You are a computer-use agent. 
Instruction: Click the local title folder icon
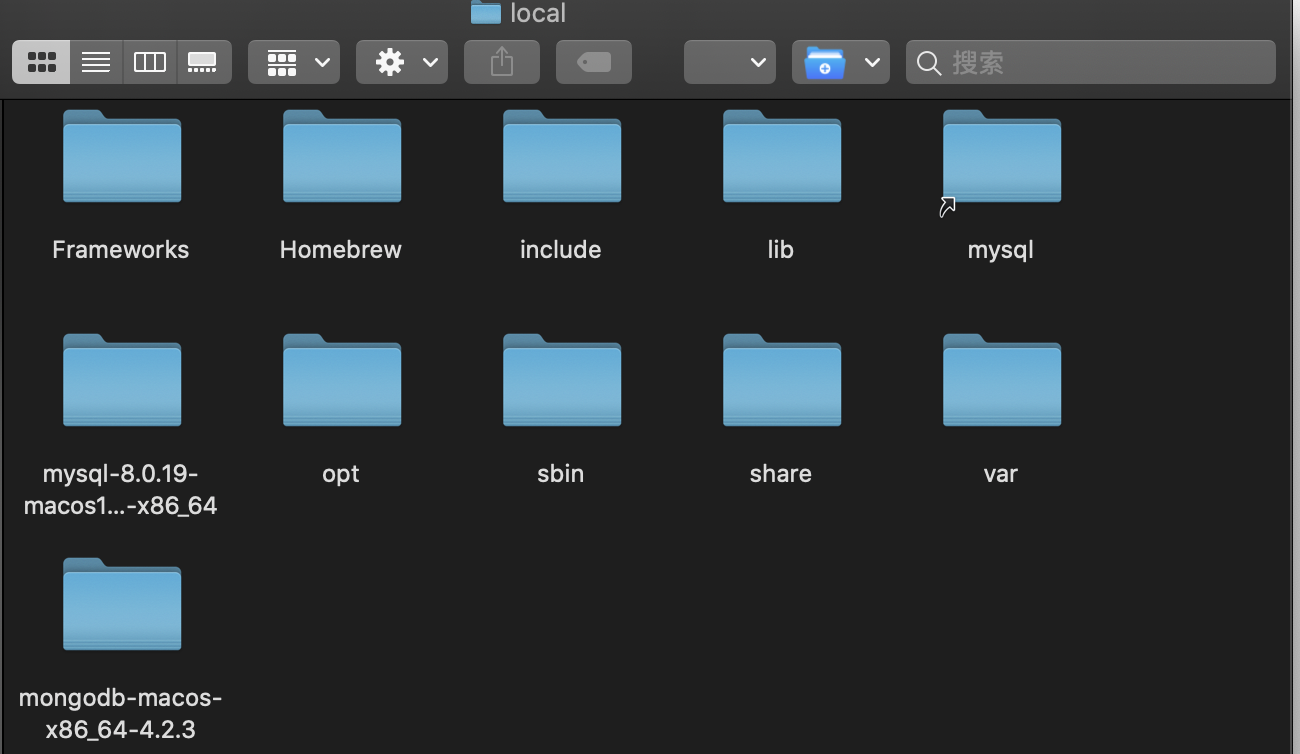[x=486, y=12]
